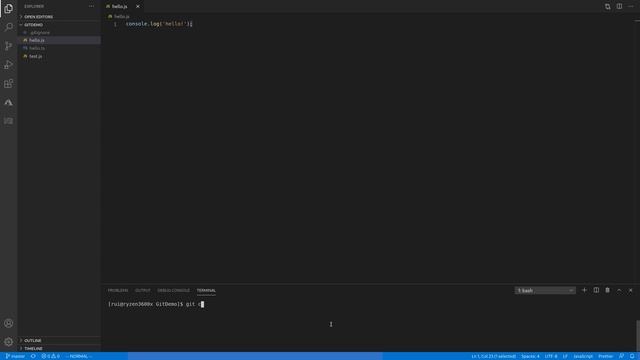Select the Terminal panel tab
640x360 pixels.
pyautogui.click(x=206, y=290)
